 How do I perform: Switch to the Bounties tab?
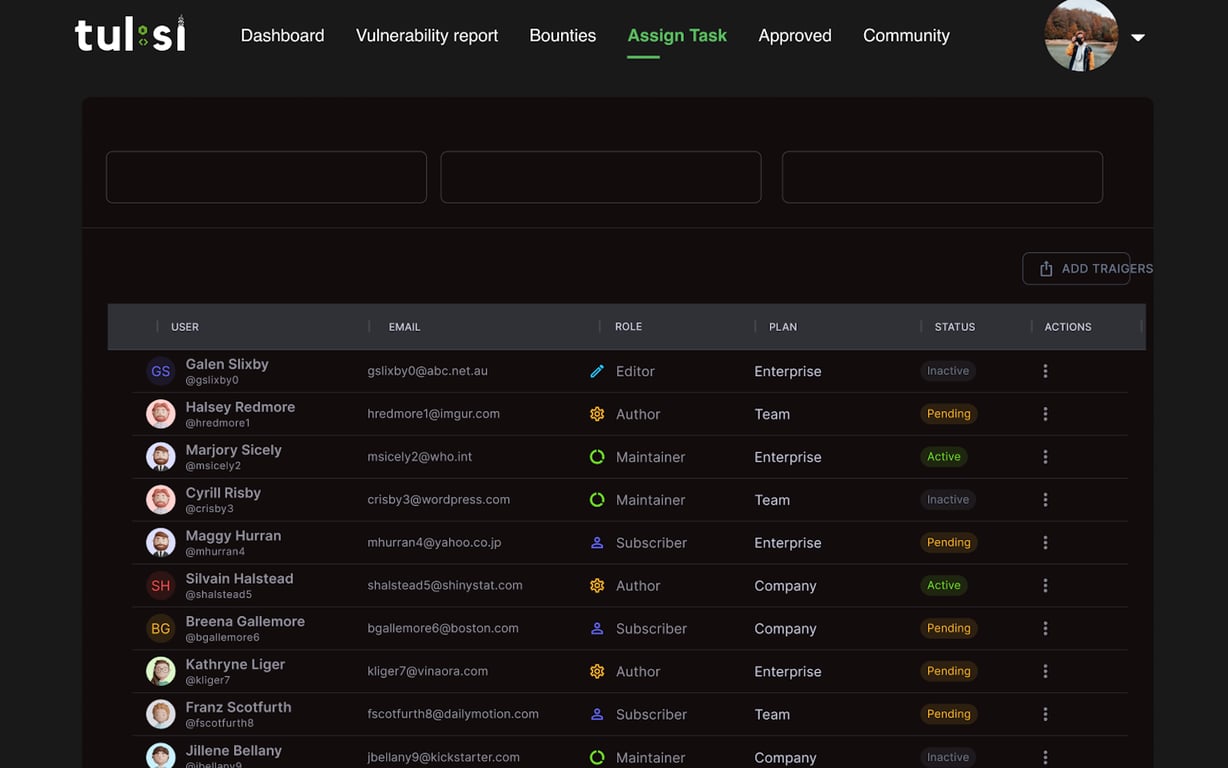pyautogui.click(x=562, y=36)
